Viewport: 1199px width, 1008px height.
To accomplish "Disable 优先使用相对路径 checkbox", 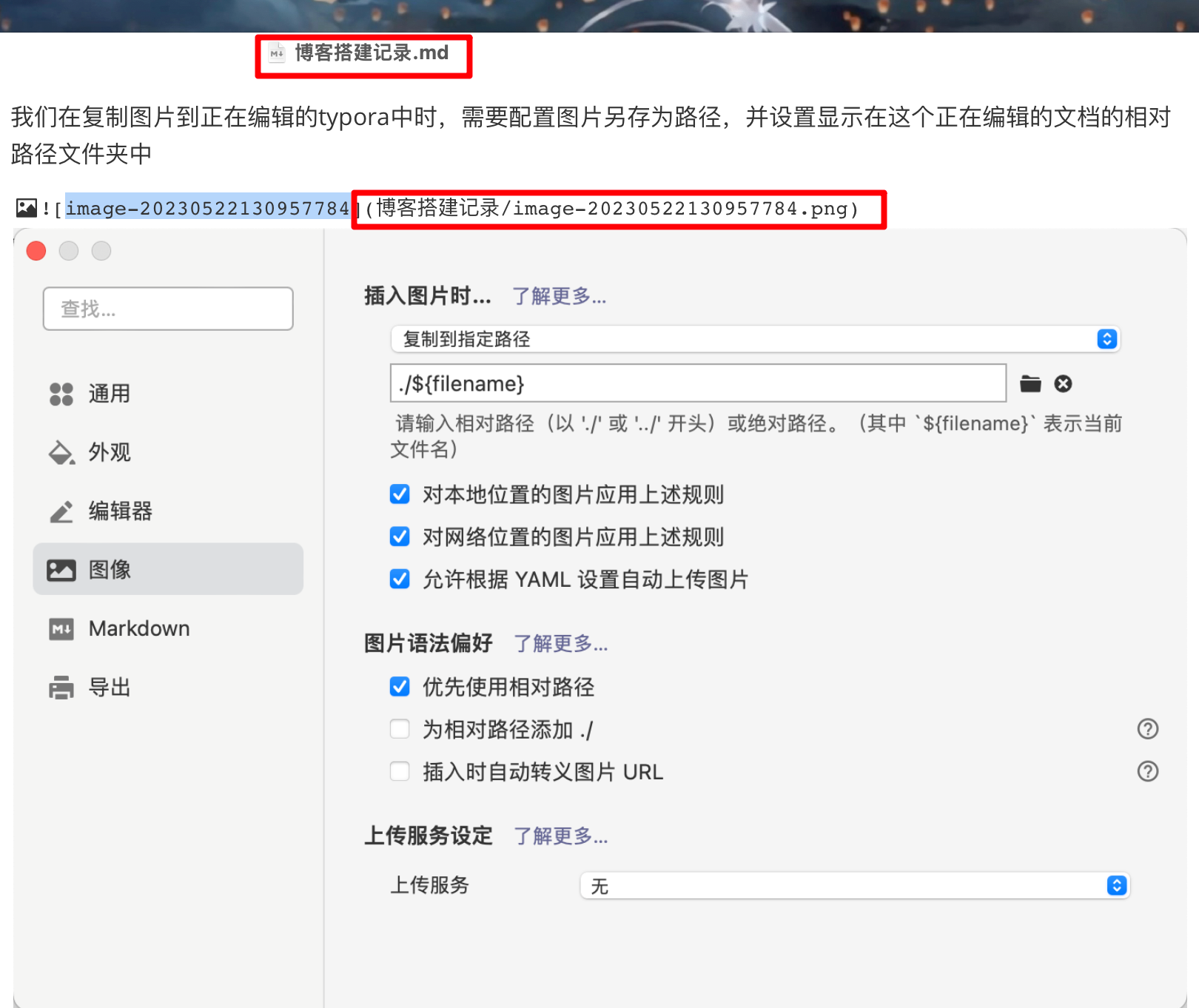I will (400, 687).
